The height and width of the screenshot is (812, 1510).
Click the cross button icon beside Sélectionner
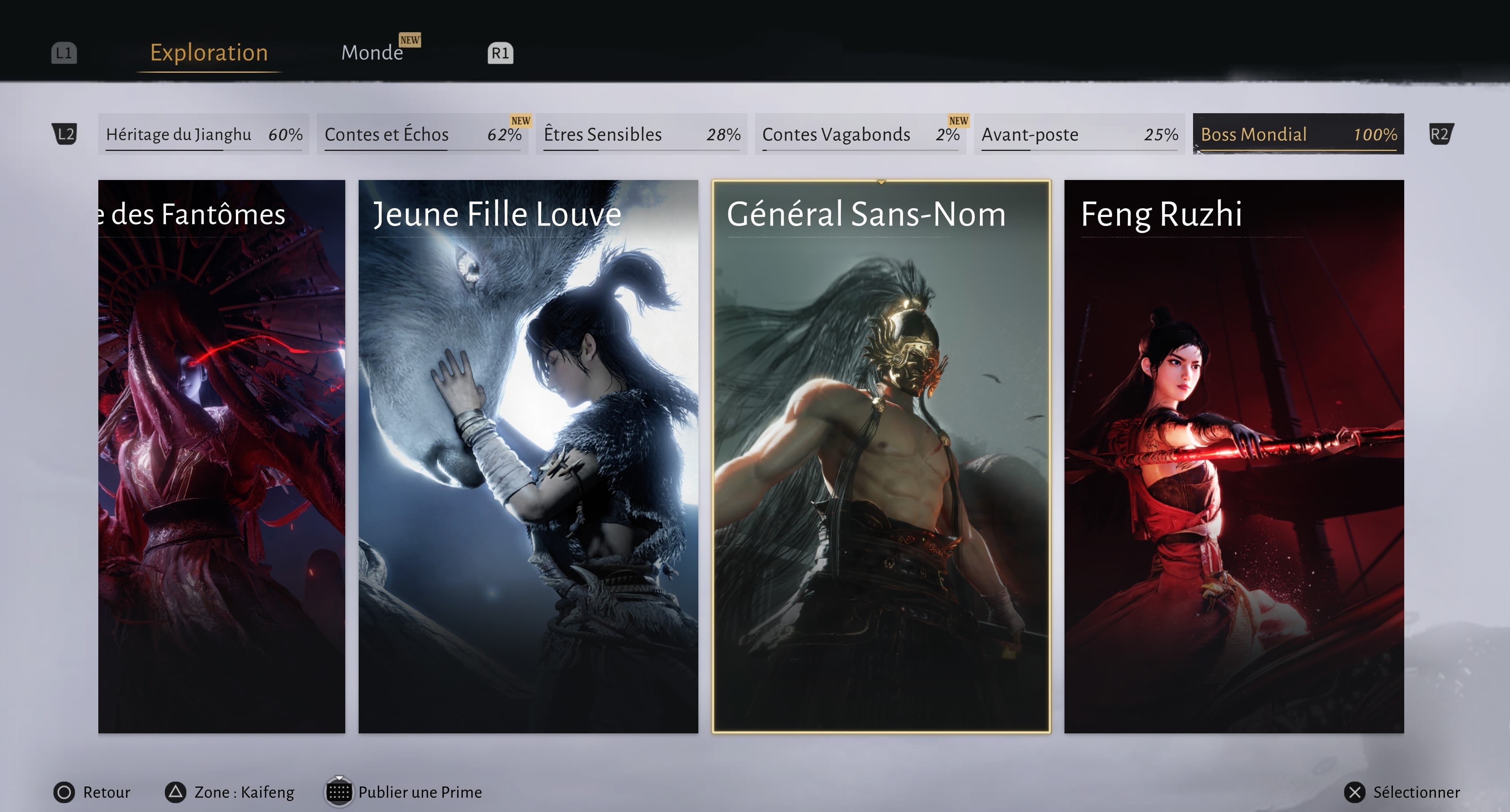click(1355, 792)
